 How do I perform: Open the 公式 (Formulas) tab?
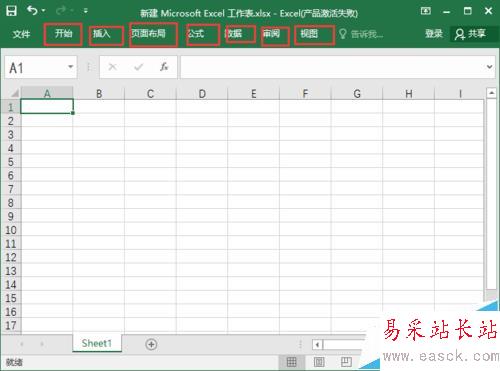[x=195, y=34]
